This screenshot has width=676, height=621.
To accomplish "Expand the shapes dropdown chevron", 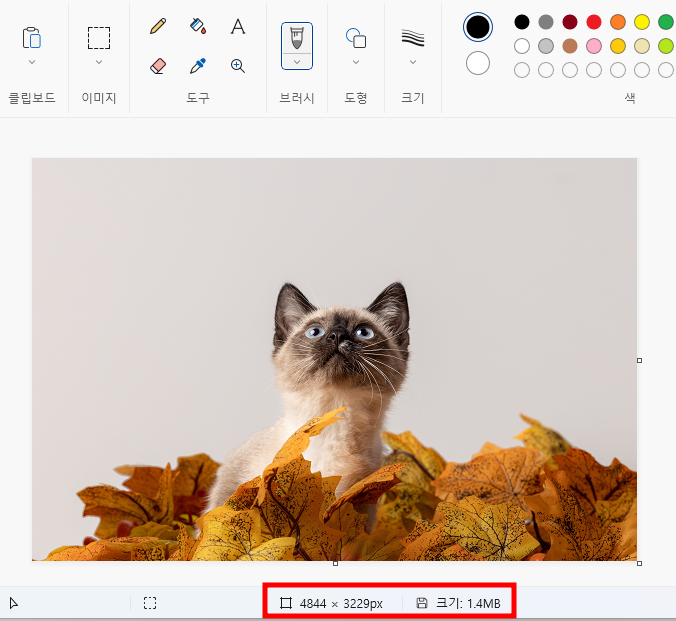I will [356, 62].
